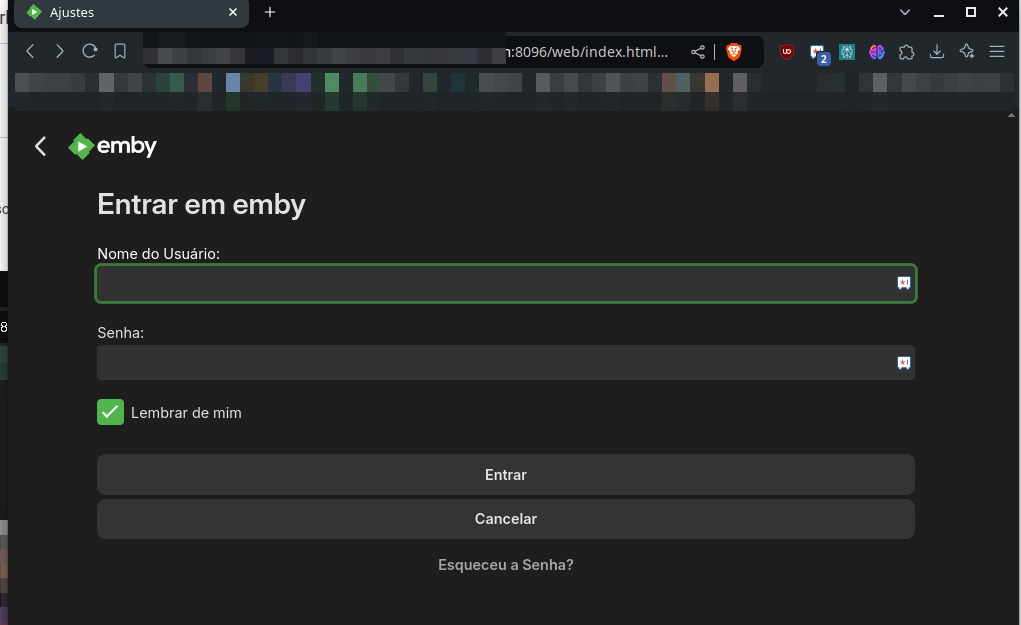
Task: Focus the Nome do Usuário field
Action: click(x=506, y=283)
